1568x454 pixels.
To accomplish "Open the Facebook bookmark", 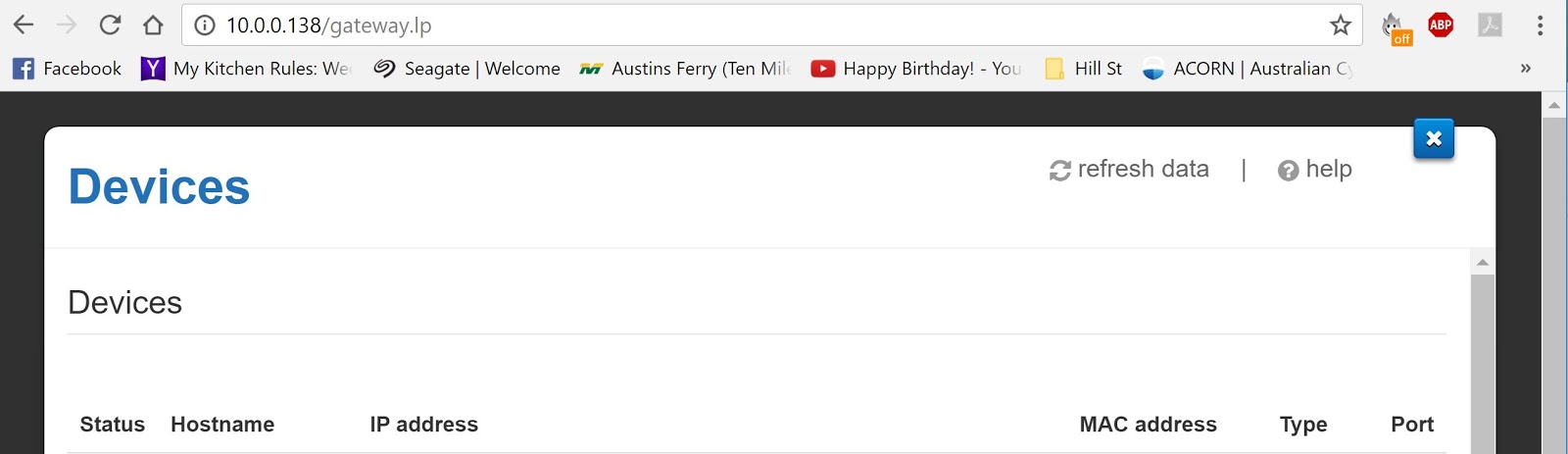I will 67,69.
